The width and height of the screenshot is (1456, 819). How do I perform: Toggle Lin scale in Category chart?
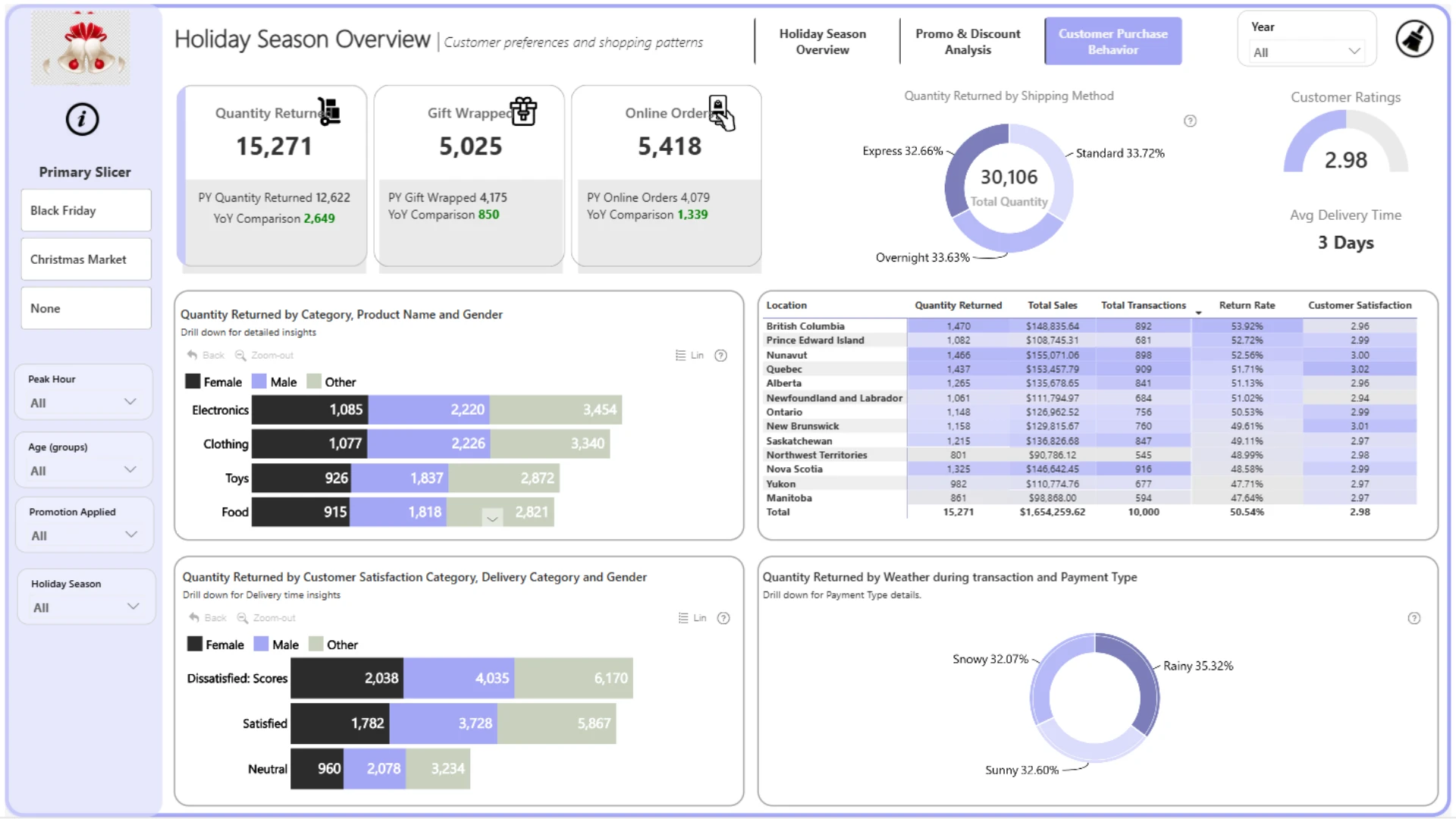(x=689, y=356)
